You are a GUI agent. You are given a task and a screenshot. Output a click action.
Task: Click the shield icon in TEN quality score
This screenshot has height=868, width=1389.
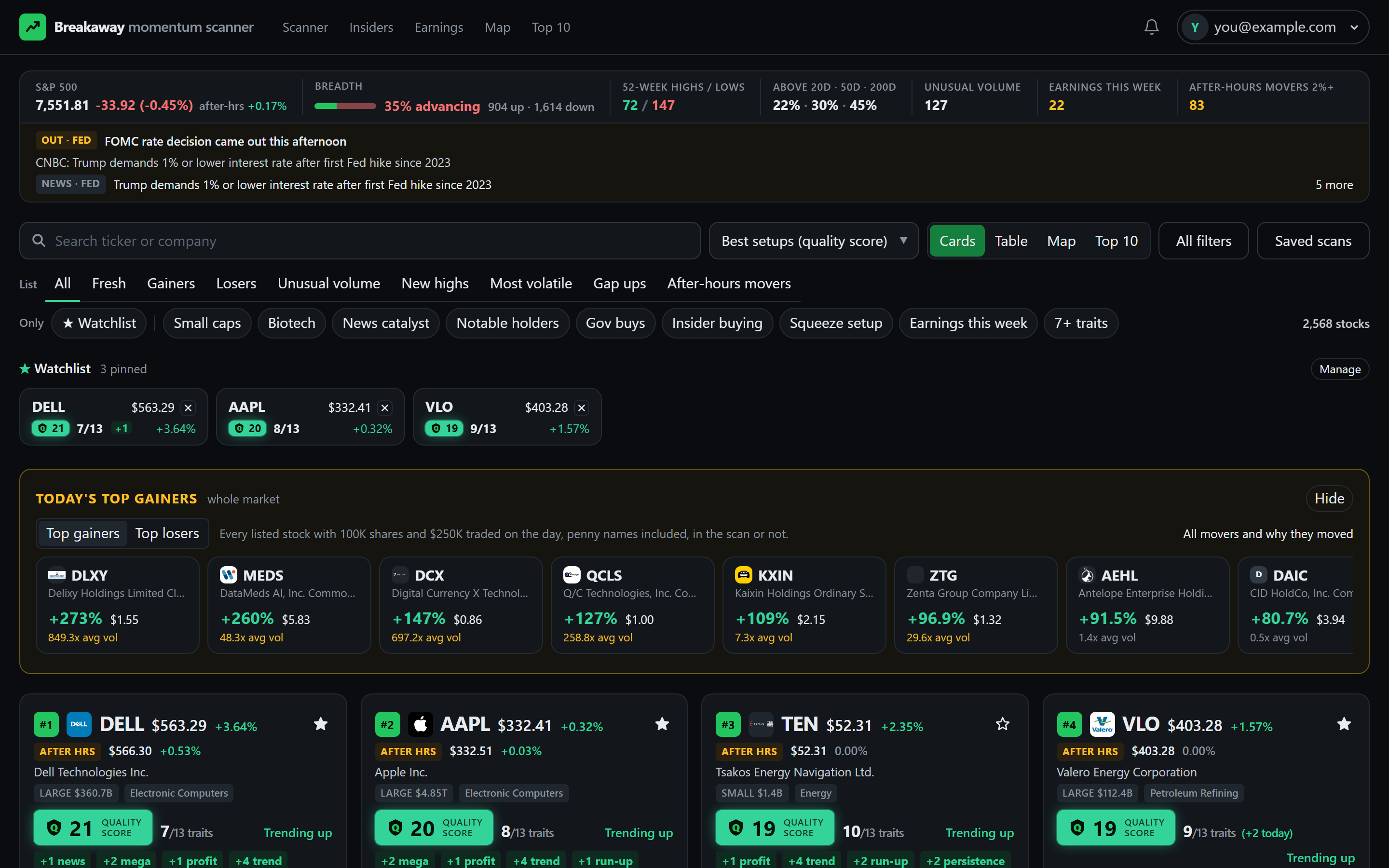coord(736,828)
